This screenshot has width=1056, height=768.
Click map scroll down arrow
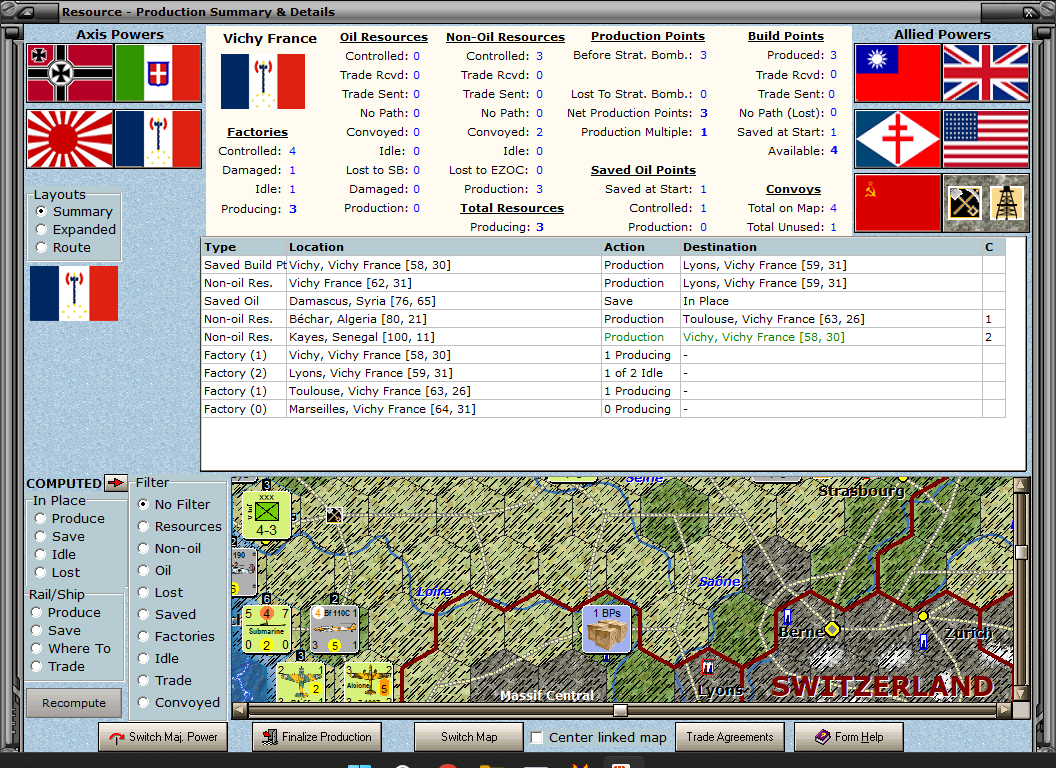click(1021, 693)
